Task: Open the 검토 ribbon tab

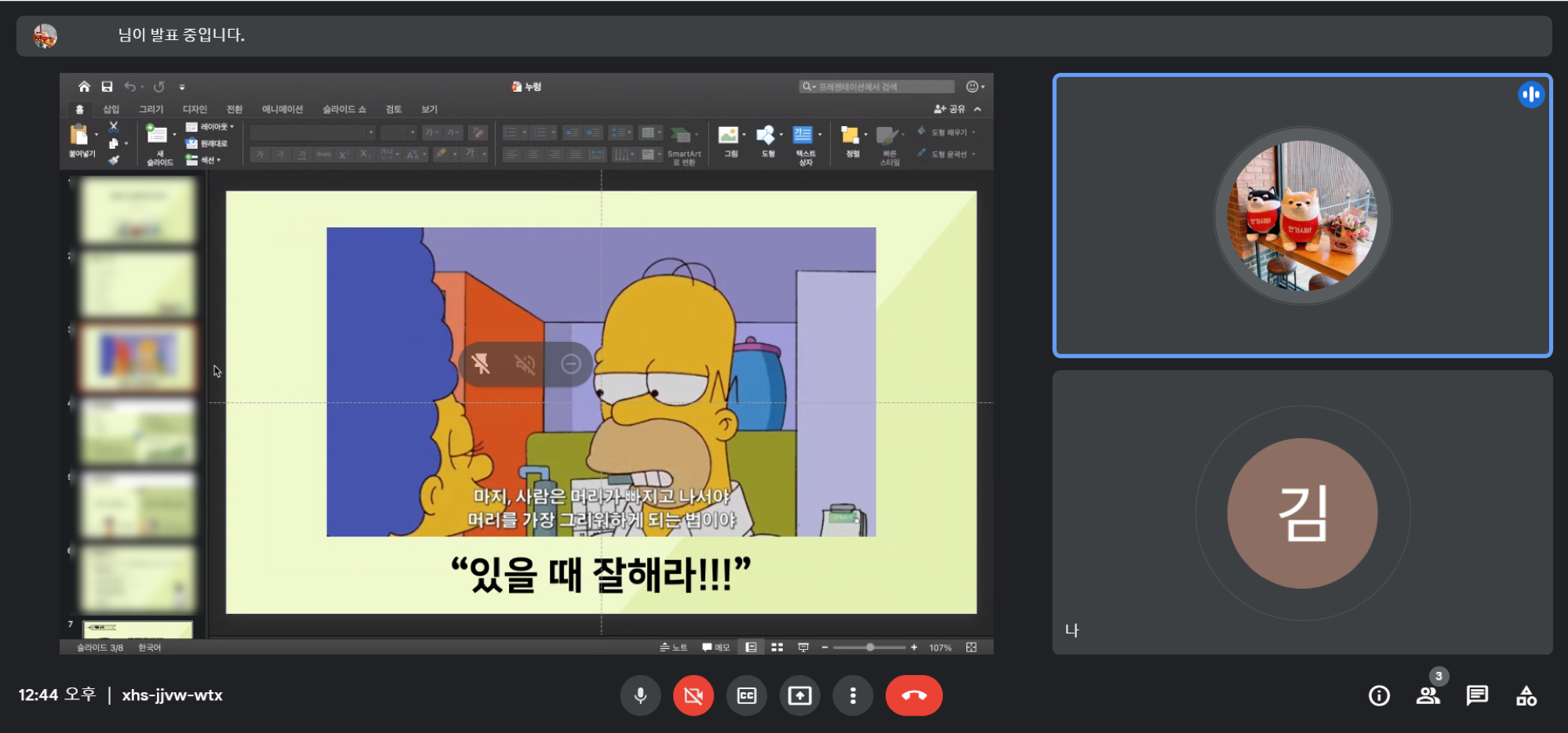Action: click(394, 109)
